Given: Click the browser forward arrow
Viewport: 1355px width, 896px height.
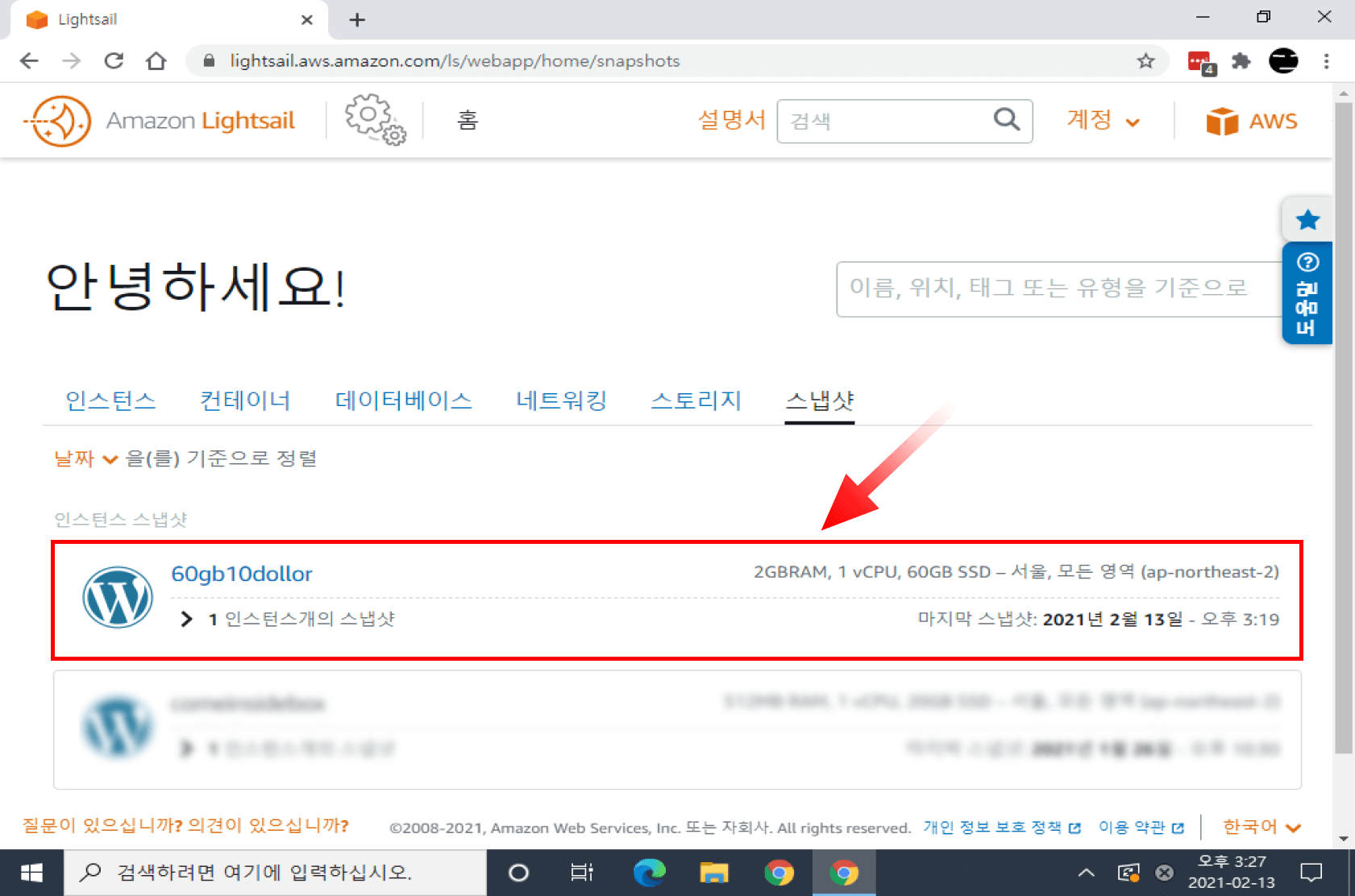Looking at the screenshot, I should point(72,61).
